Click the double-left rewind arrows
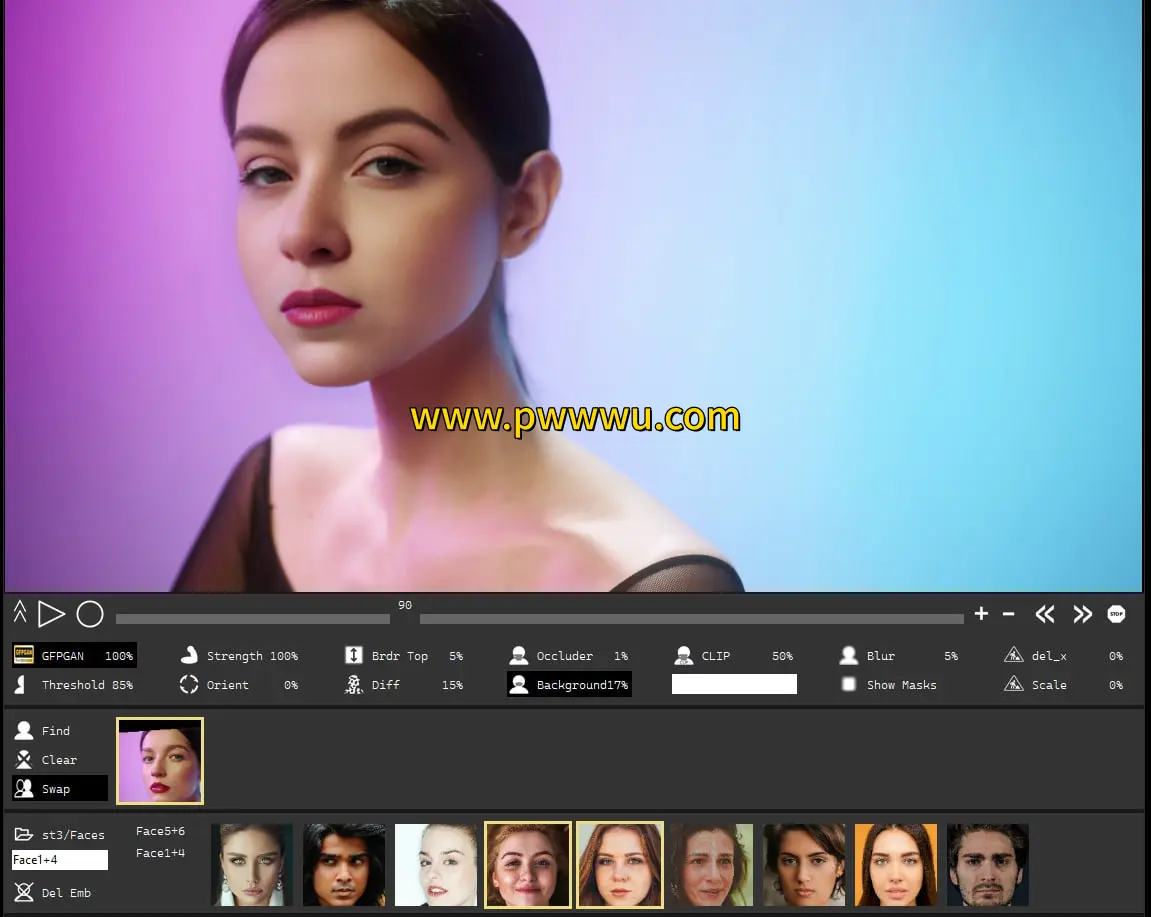This screenshot has width=1151, height=917. [x=1045, y=614]
